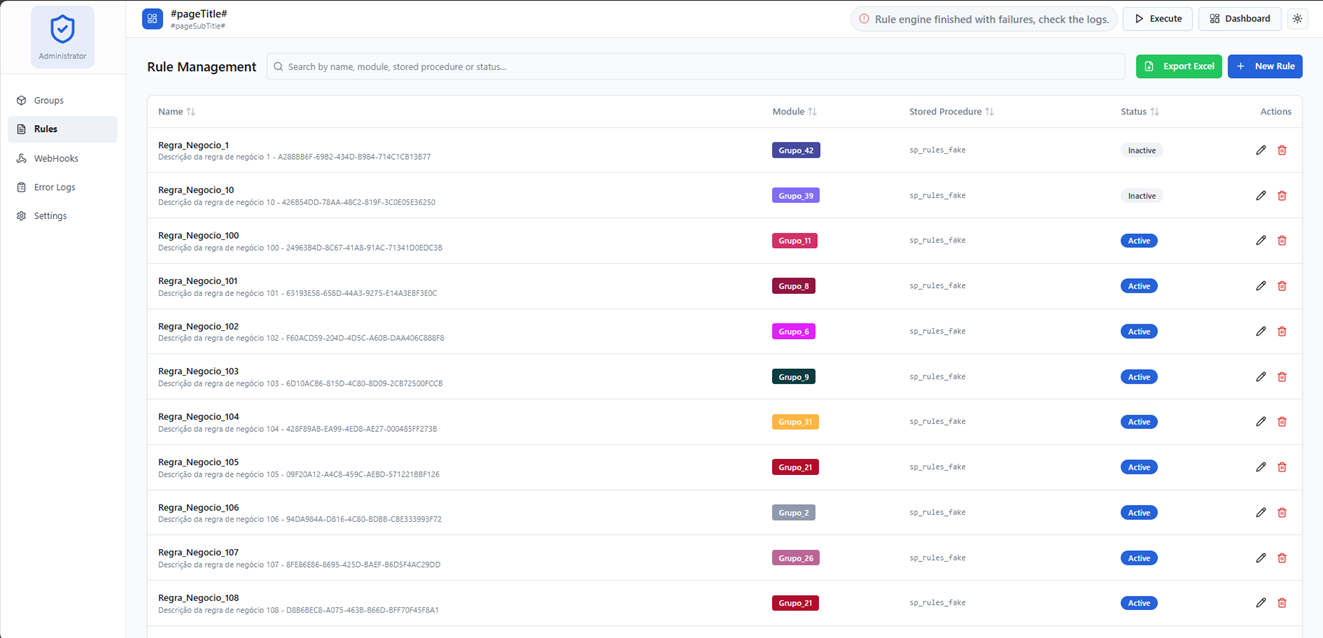This screenshot has height=638, width=1323.
Task: Open Settings in the sidebar
Action: pos(62,216)
